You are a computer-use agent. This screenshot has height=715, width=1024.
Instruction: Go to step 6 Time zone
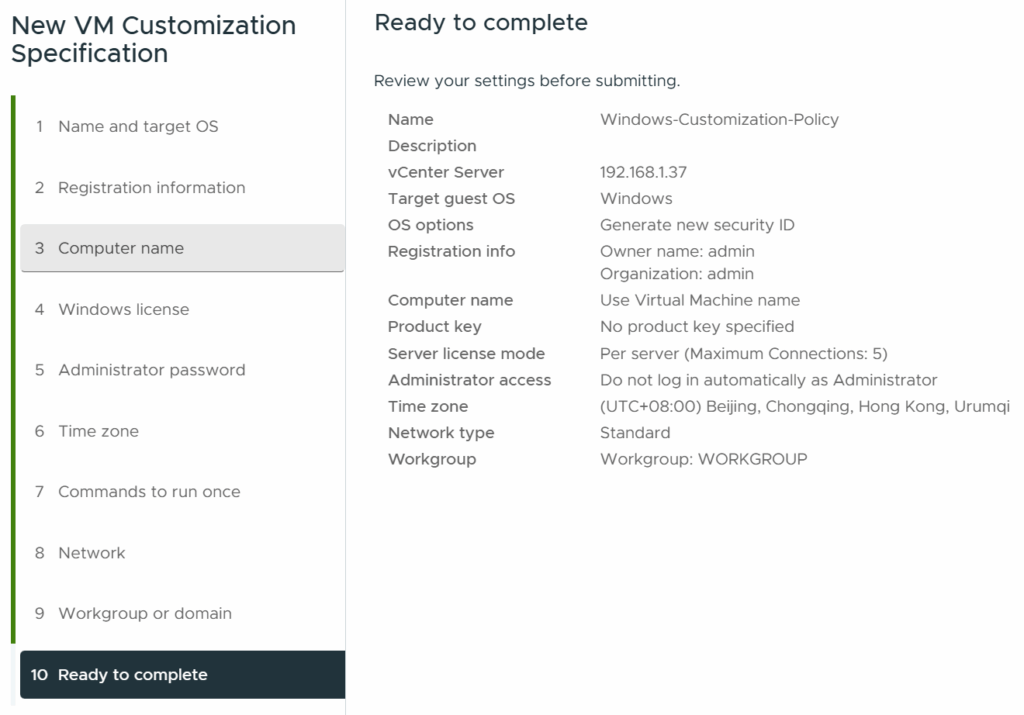(x=182, y=431)
